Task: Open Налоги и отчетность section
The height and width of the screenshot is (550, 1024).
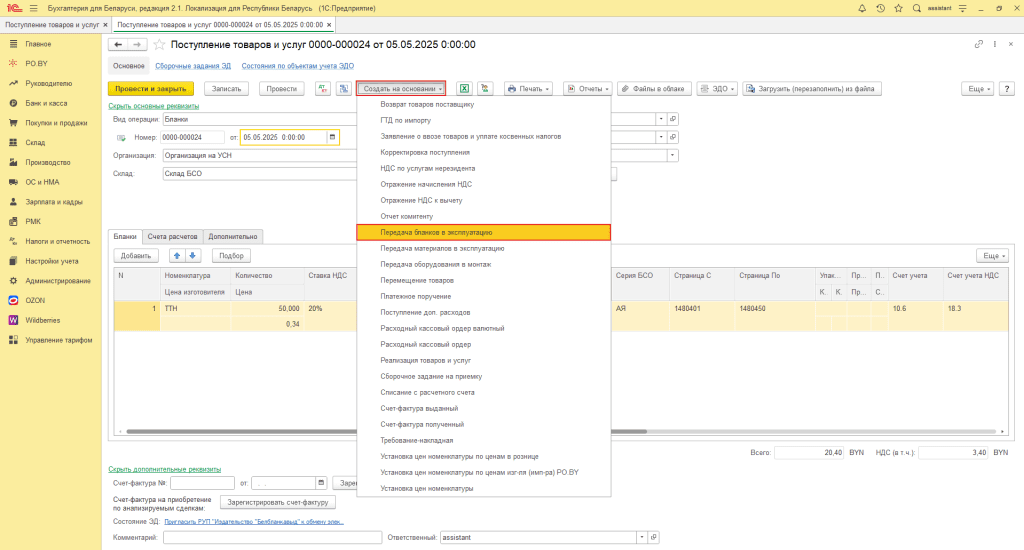Action: (57, 241)
